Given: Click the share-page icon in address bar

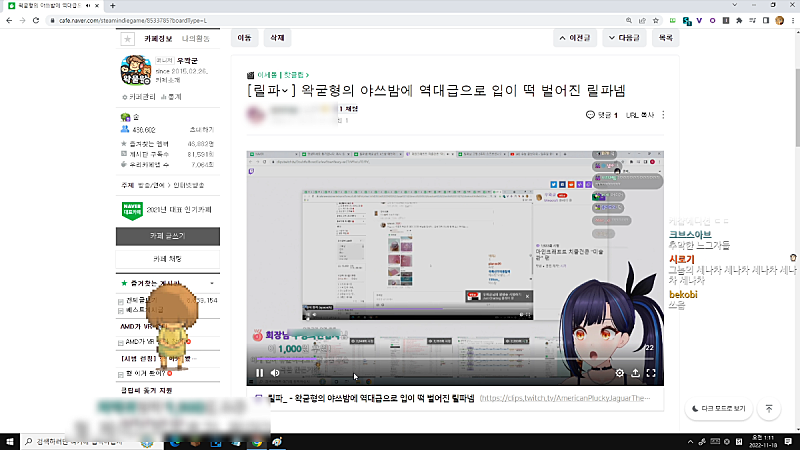Looking at the screenshot, I should click(642, 20).
